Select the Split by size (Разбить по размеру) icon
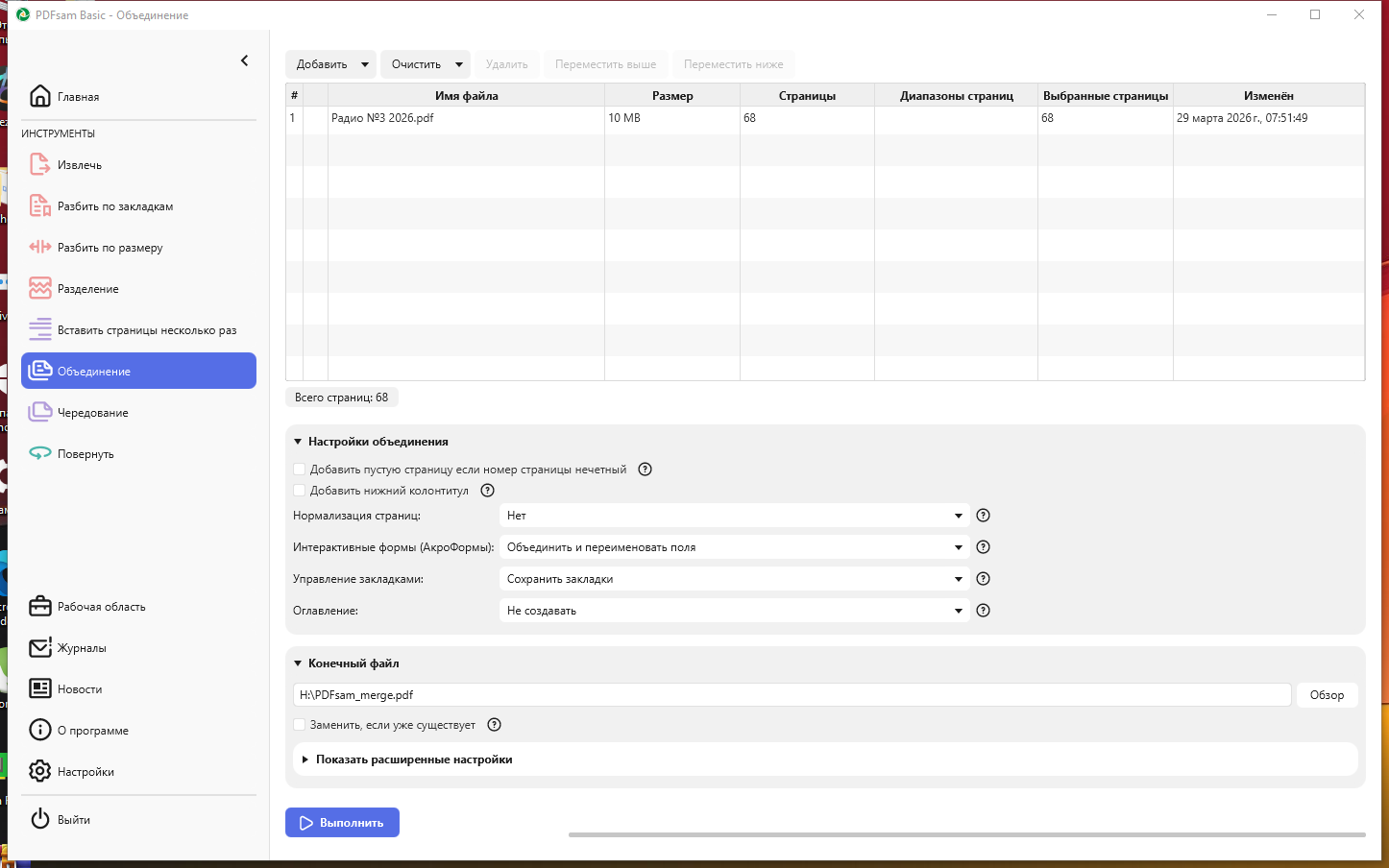 point(39,248)
